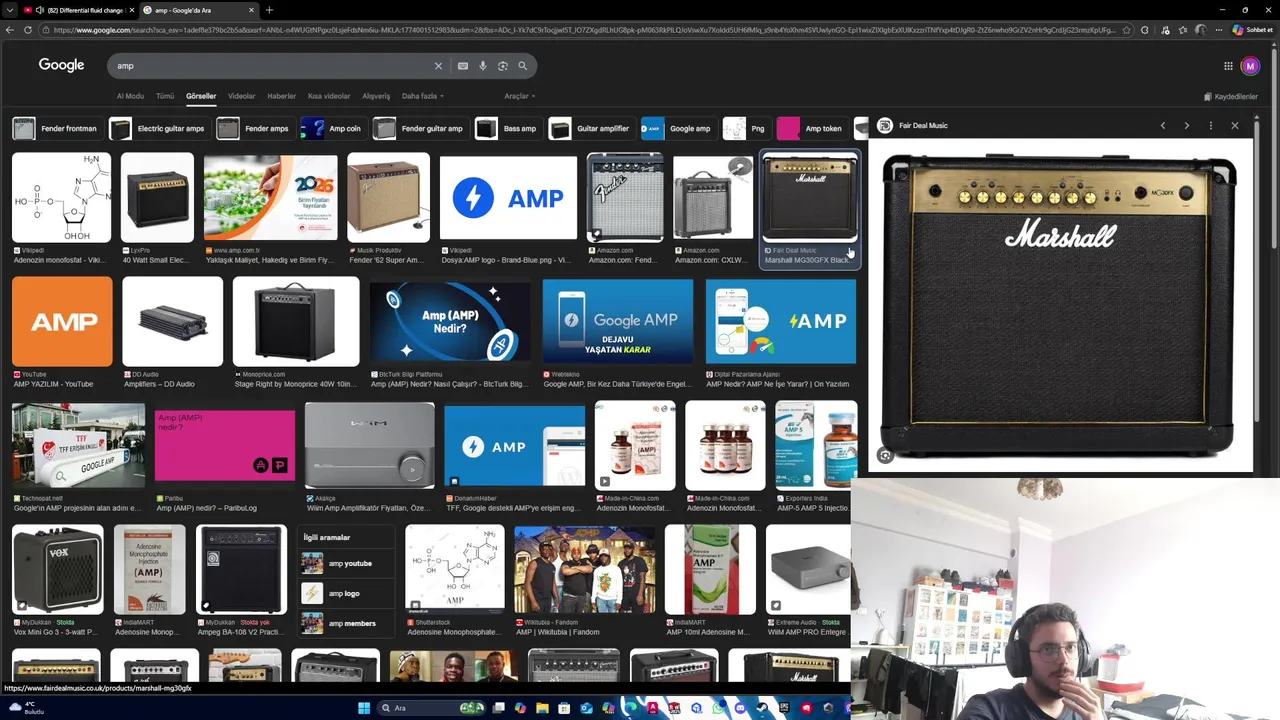Search by image with the Lens camera icon

tap(502, 66)
